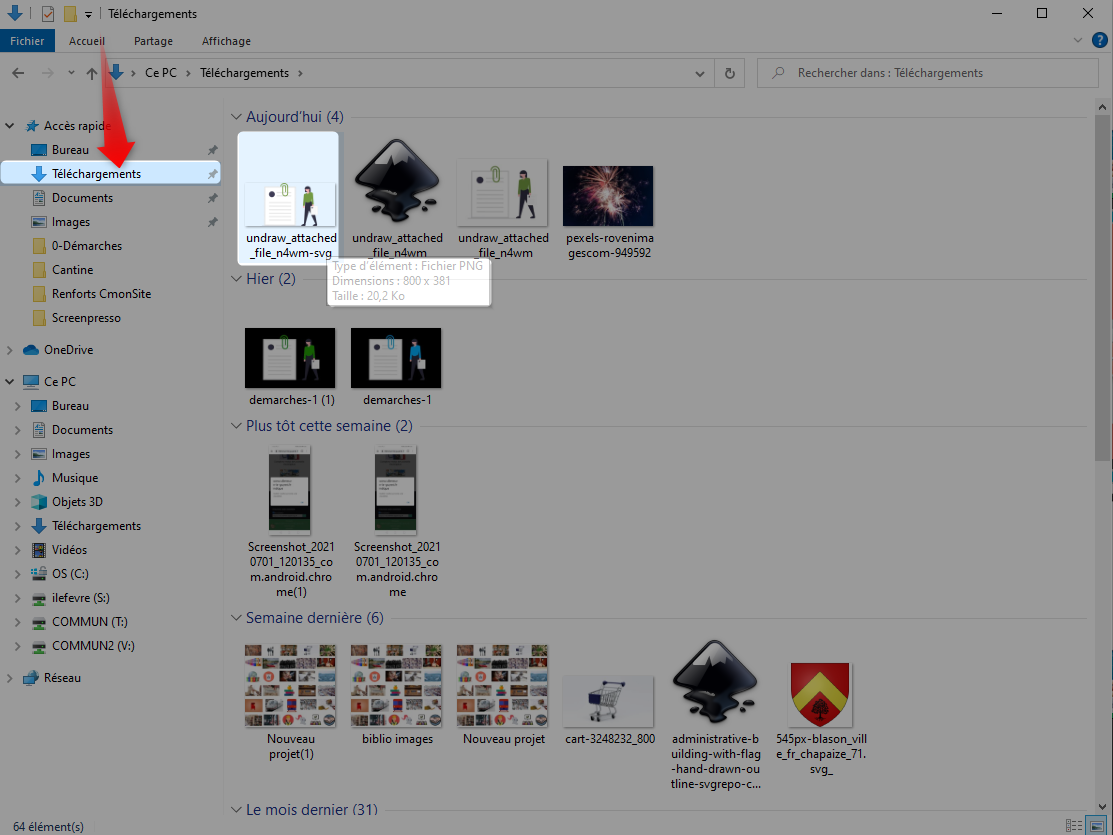Click the New folder icon in title bar
Image resolution: width=1113 pixels, height=835 pixels.
70,14
